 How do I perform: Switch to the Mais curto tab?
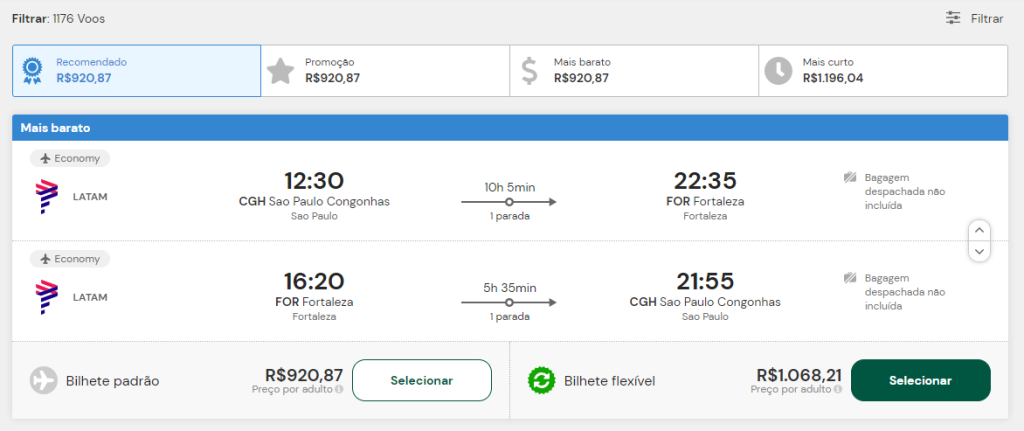[x=882, y=70]
